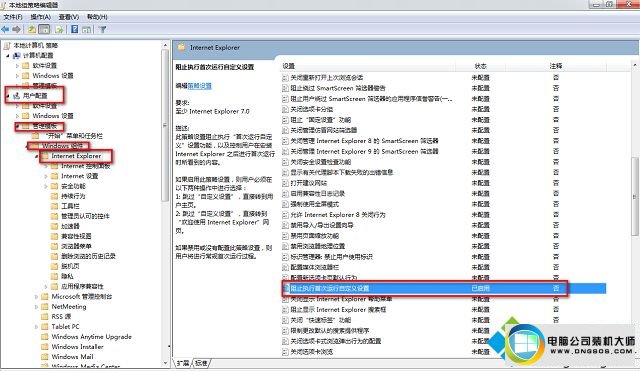The width and height of the screenshot is (640, 371).
Task: Open the 查看(V) menu
Action: pos(69,17)
